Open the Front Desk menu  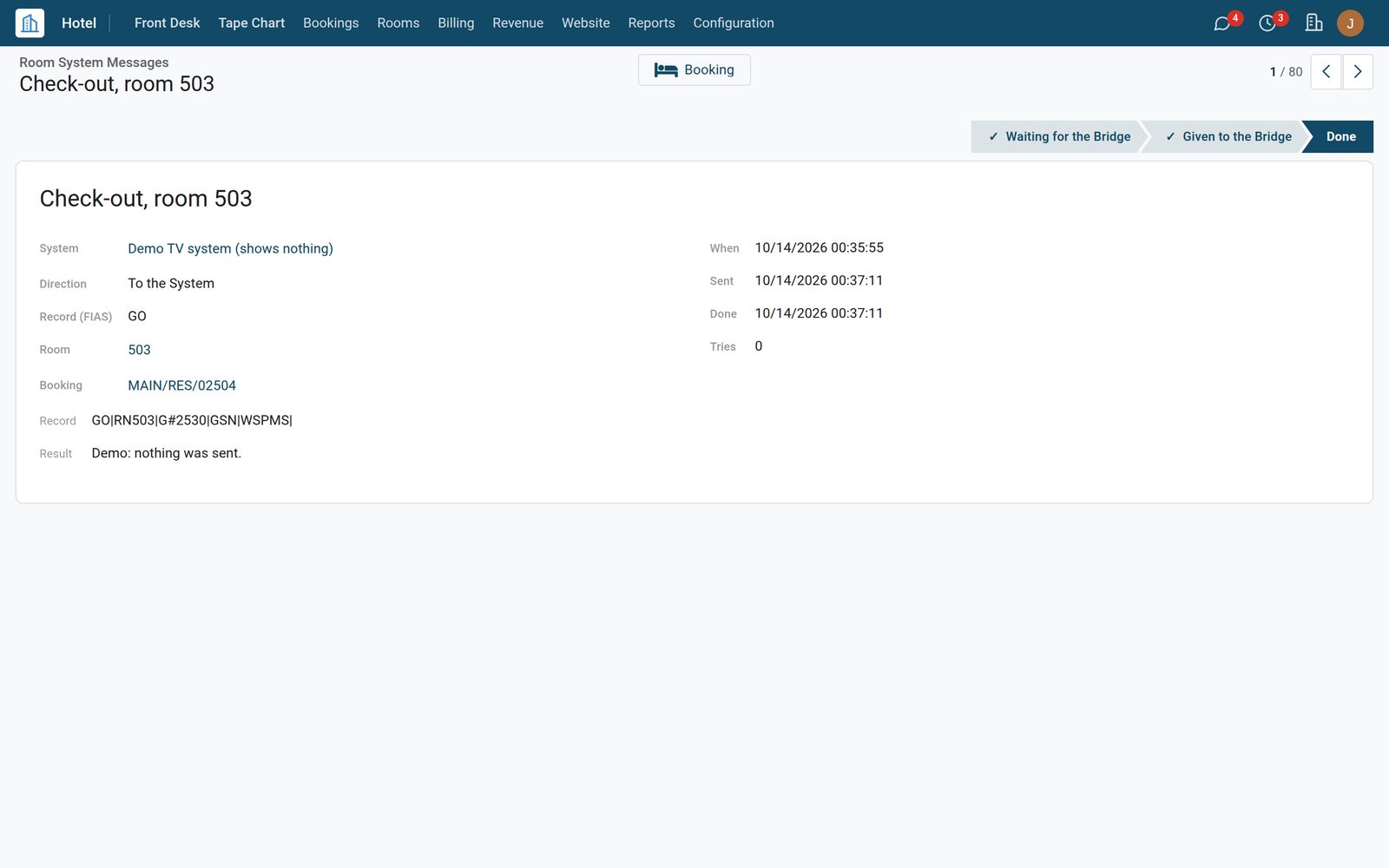[167, 23]
